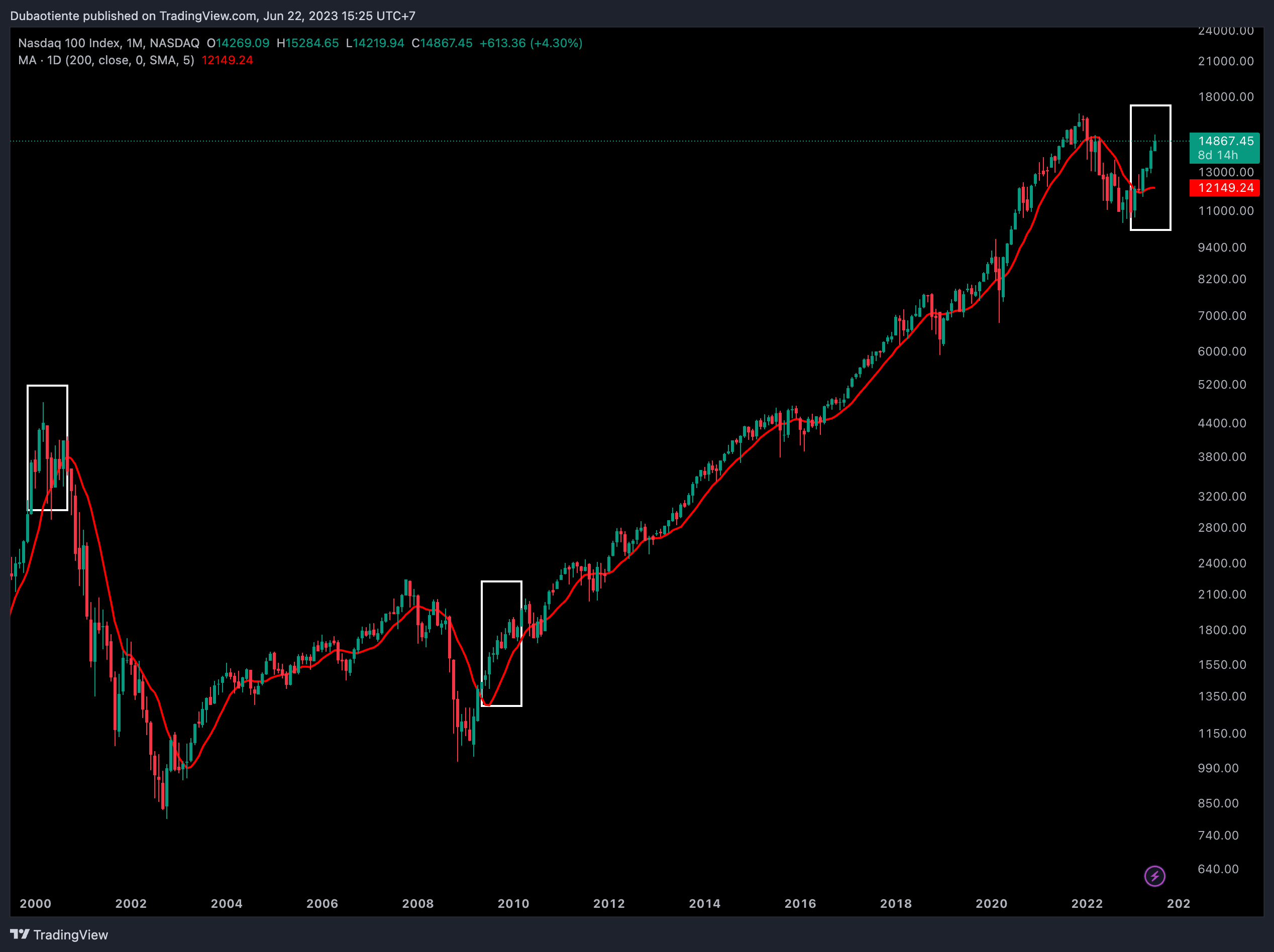
Task: Click the 2006 year label on time axis
Action: pyautogui.click(x=323, y=904)
